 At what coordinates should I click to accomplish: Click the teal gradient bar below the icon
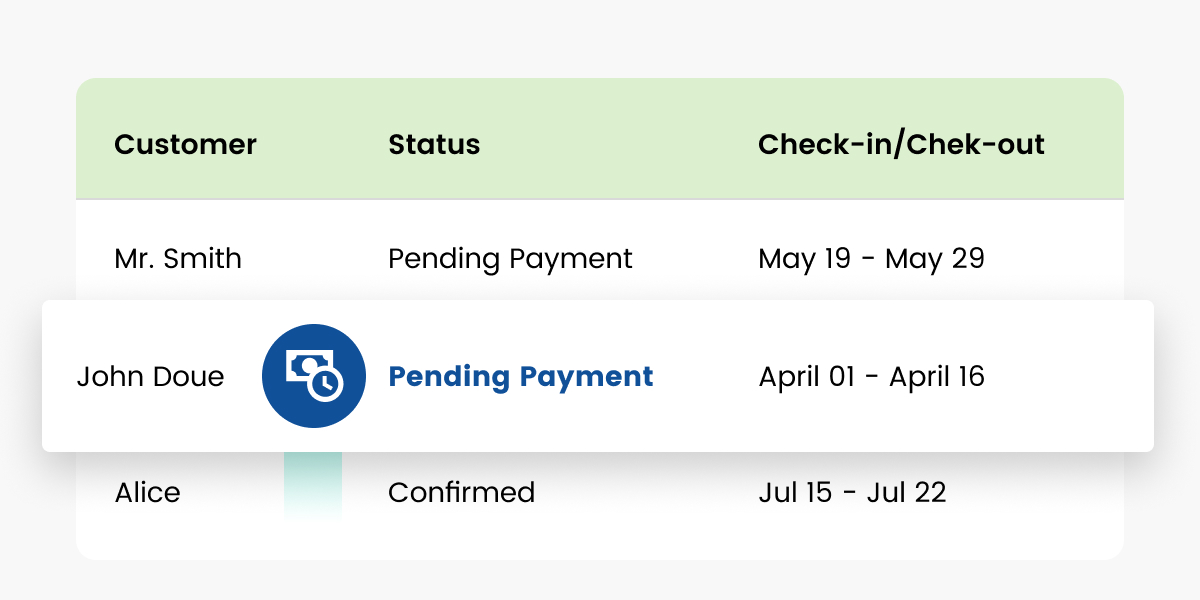tap(313, 486)
